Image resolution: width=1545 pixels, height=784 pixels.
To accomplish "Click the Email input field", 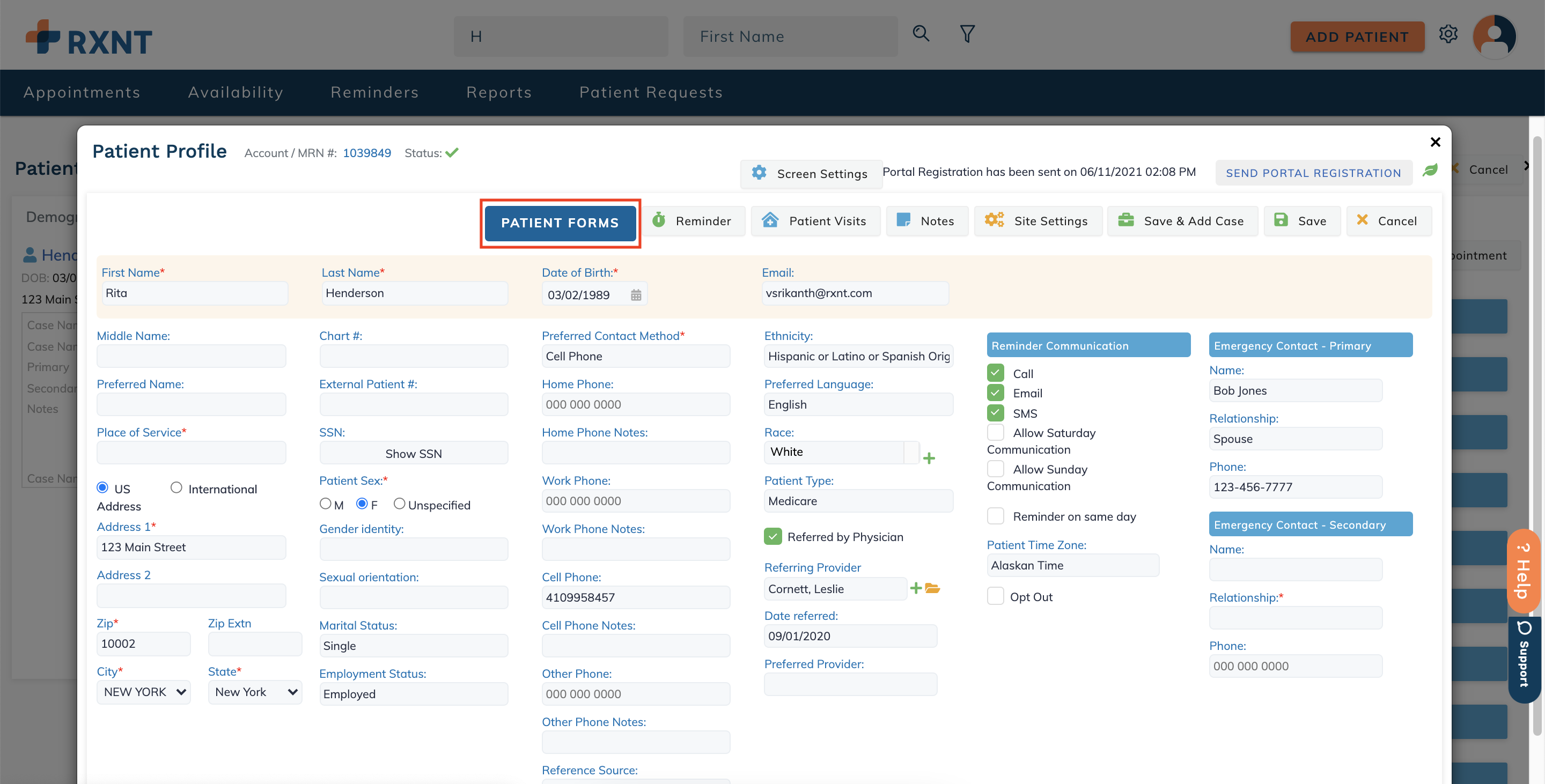I will (855, 293).
